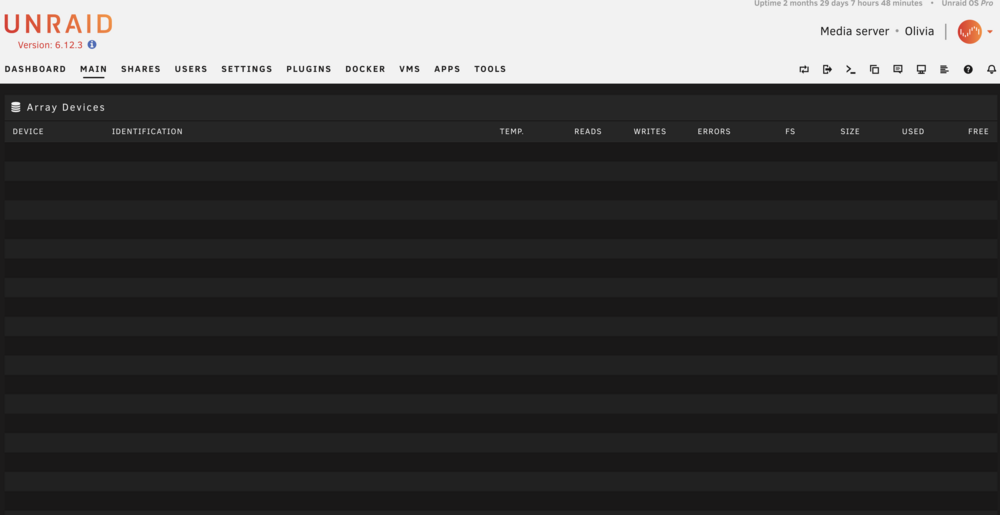Click the IDENTIFICATION column header
Viewport: 1000px width, 515px height.
tap(147, 132)
